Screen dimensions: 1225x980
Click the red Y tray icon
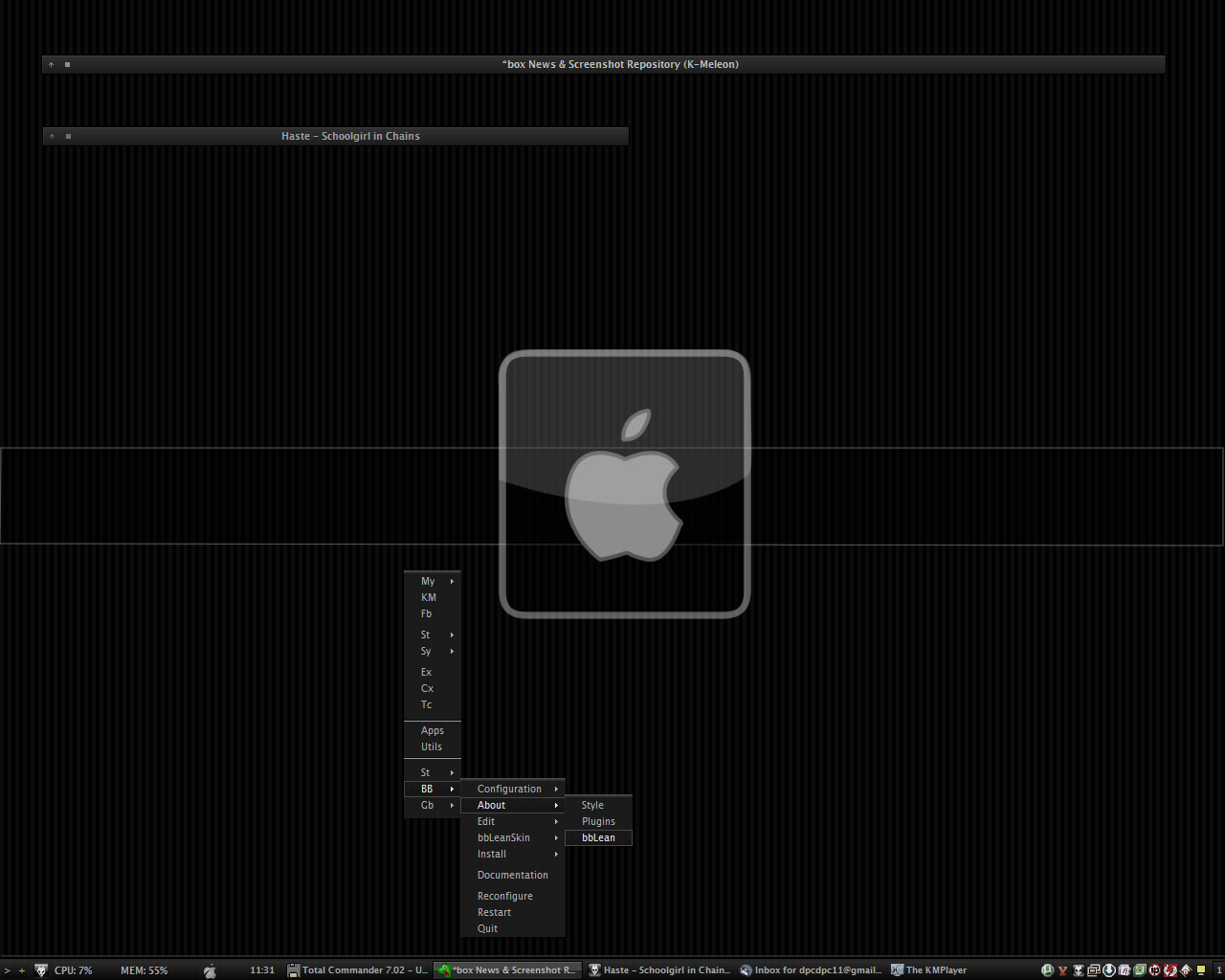click(1063, 969)
